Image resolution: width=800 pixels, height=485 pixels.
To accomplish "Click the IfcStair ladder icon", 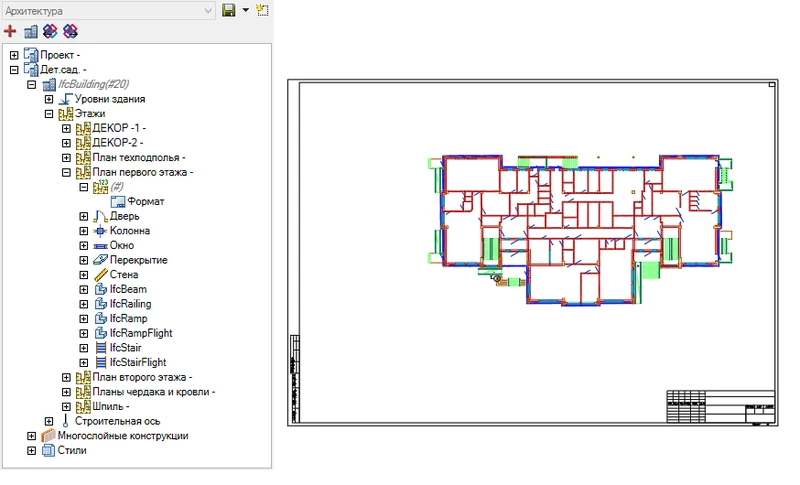I will [x=99, y=347].
